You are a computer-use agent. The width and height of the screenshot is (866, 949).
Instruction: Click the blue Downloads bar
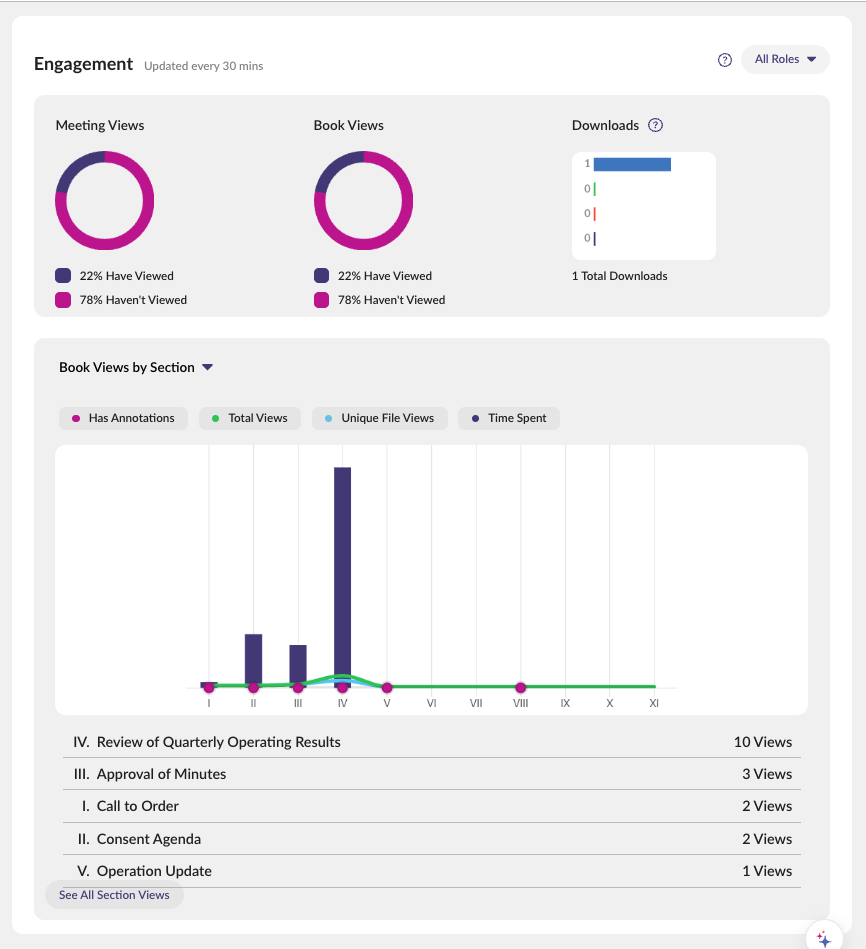tap(632, 164)
